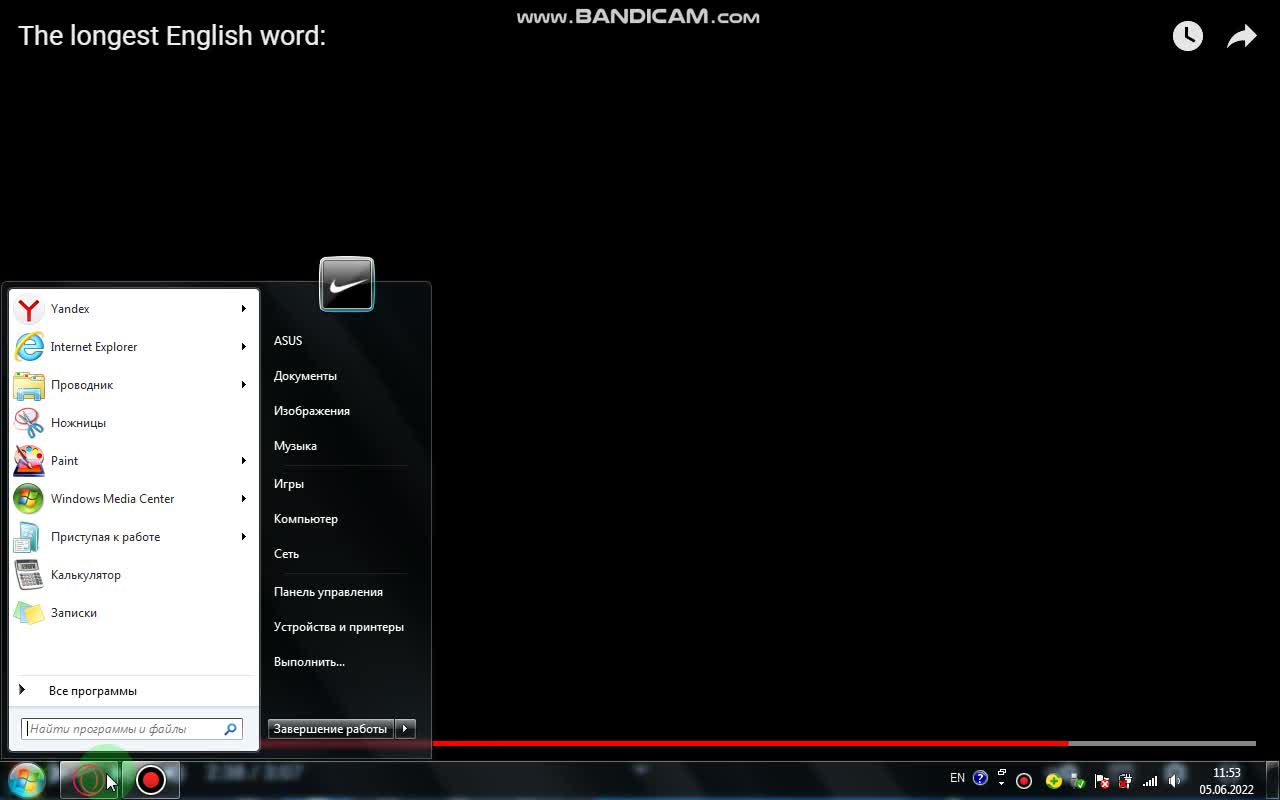Click safely remove USB hardware icon
This screenshot has height=800, width=1280.
pyautogui.click(x=1076, y=781)
